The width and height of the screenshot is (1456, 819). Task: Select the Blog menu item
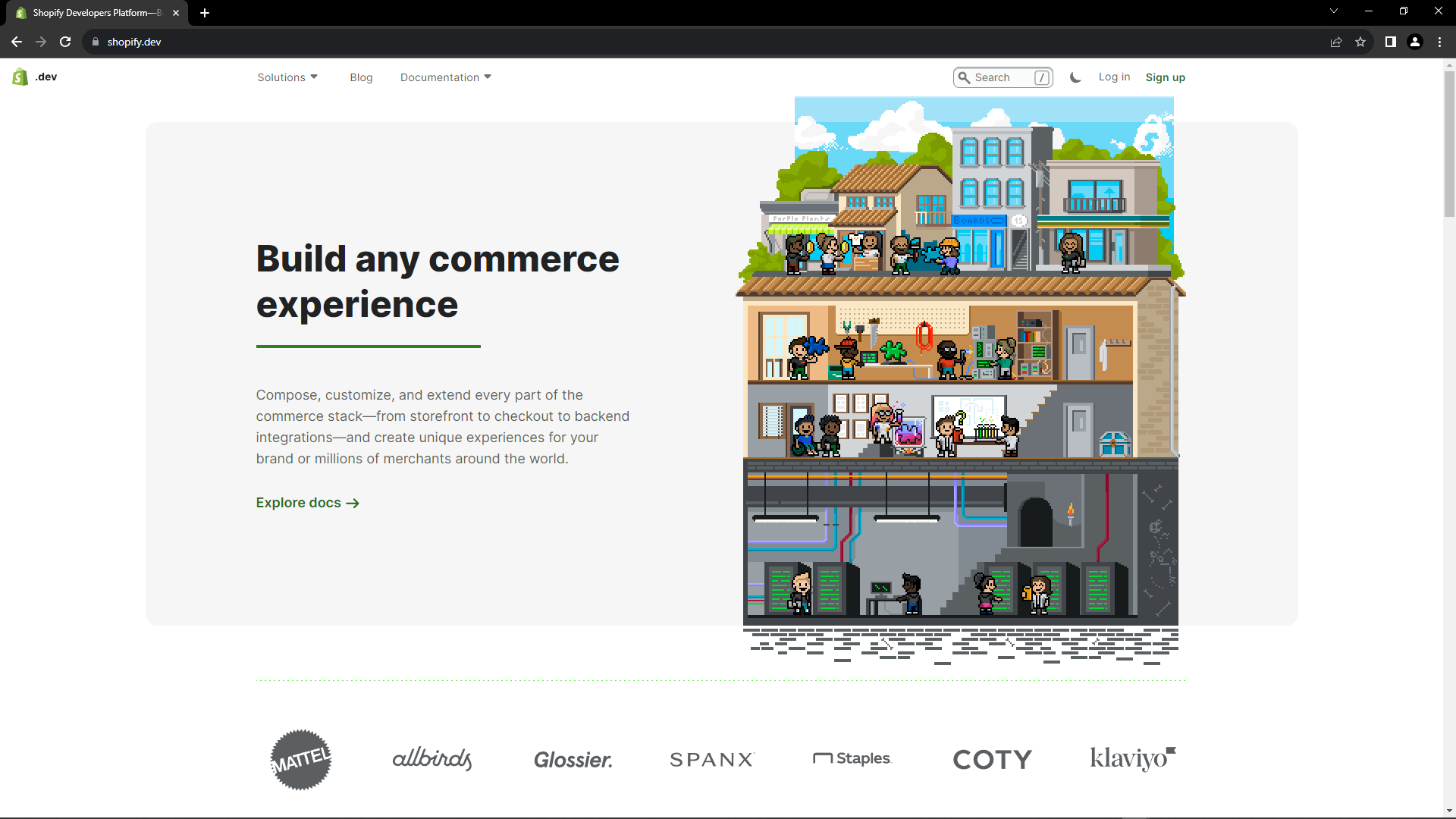(x=361, y=77)
